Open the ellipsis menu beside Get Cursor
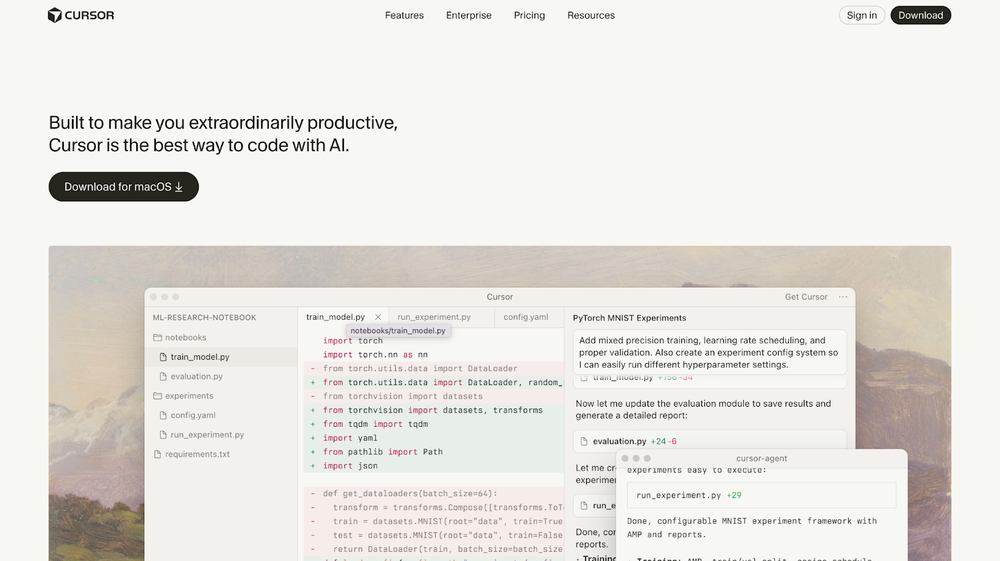Image resolution: width=1000 pixels, height=561 pixels. (x=844, y=297)
